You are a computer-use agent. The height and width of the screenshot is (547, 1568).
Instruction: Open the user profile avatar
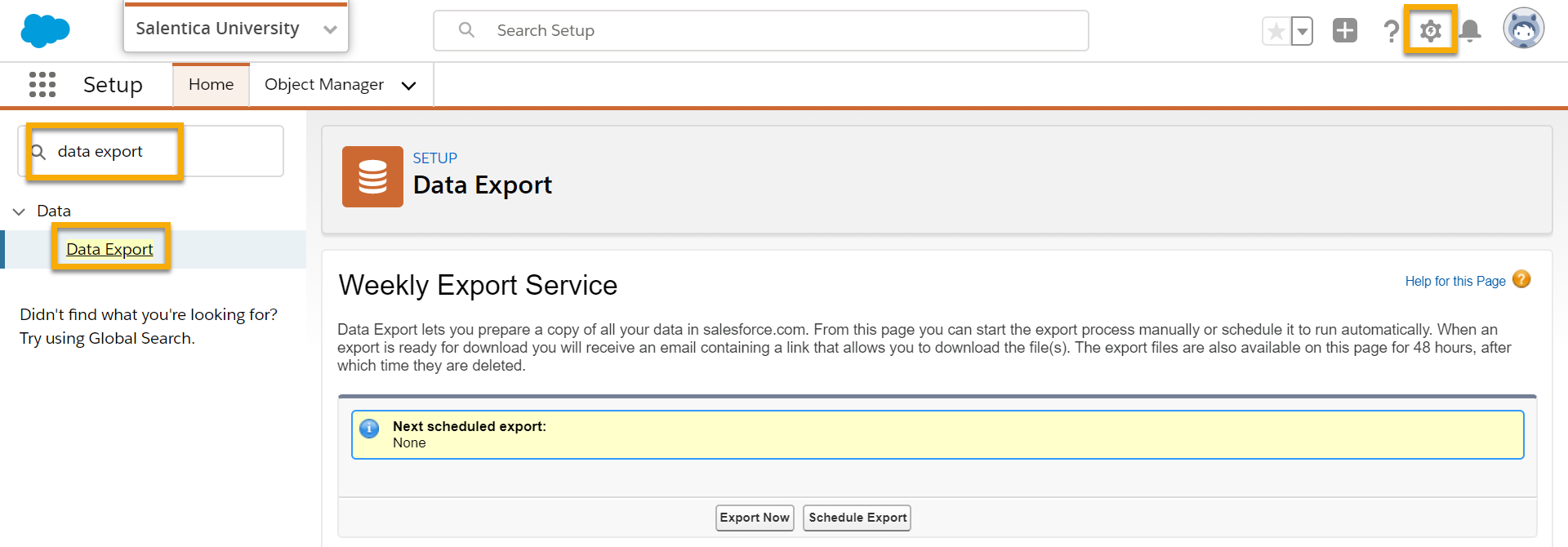pos(1524,29)
